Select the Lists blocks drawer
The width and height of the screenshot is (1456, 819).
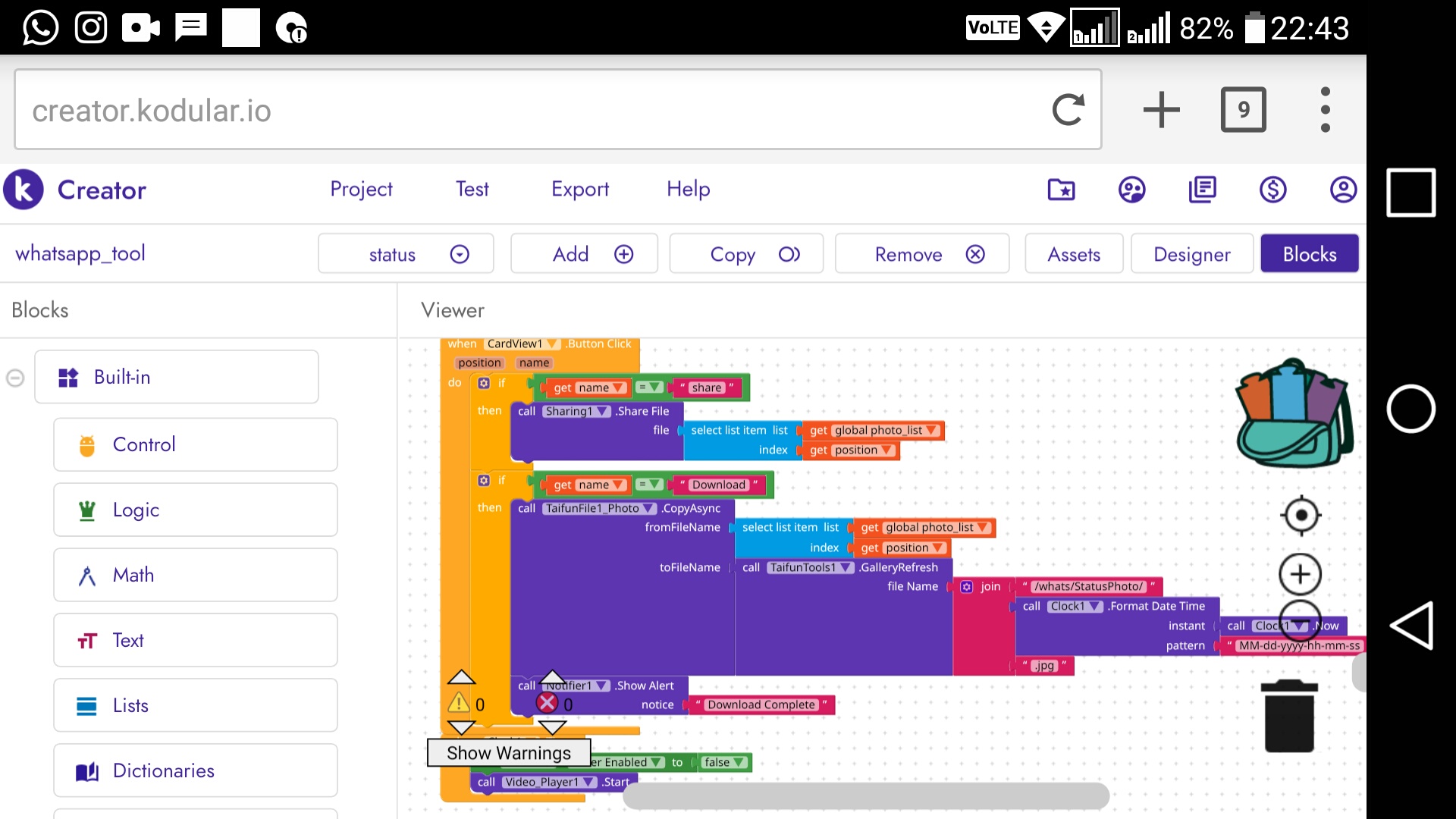196,705
